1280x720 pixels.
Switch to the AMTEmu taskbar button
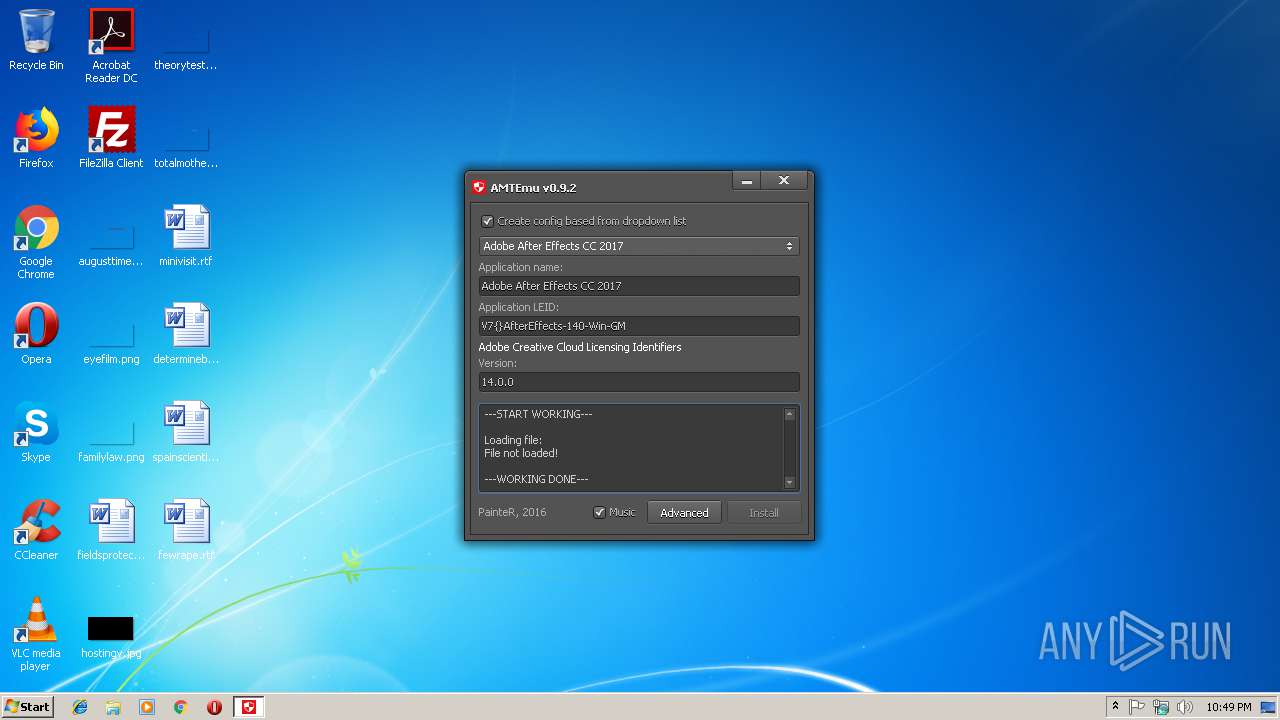point(249,707)
